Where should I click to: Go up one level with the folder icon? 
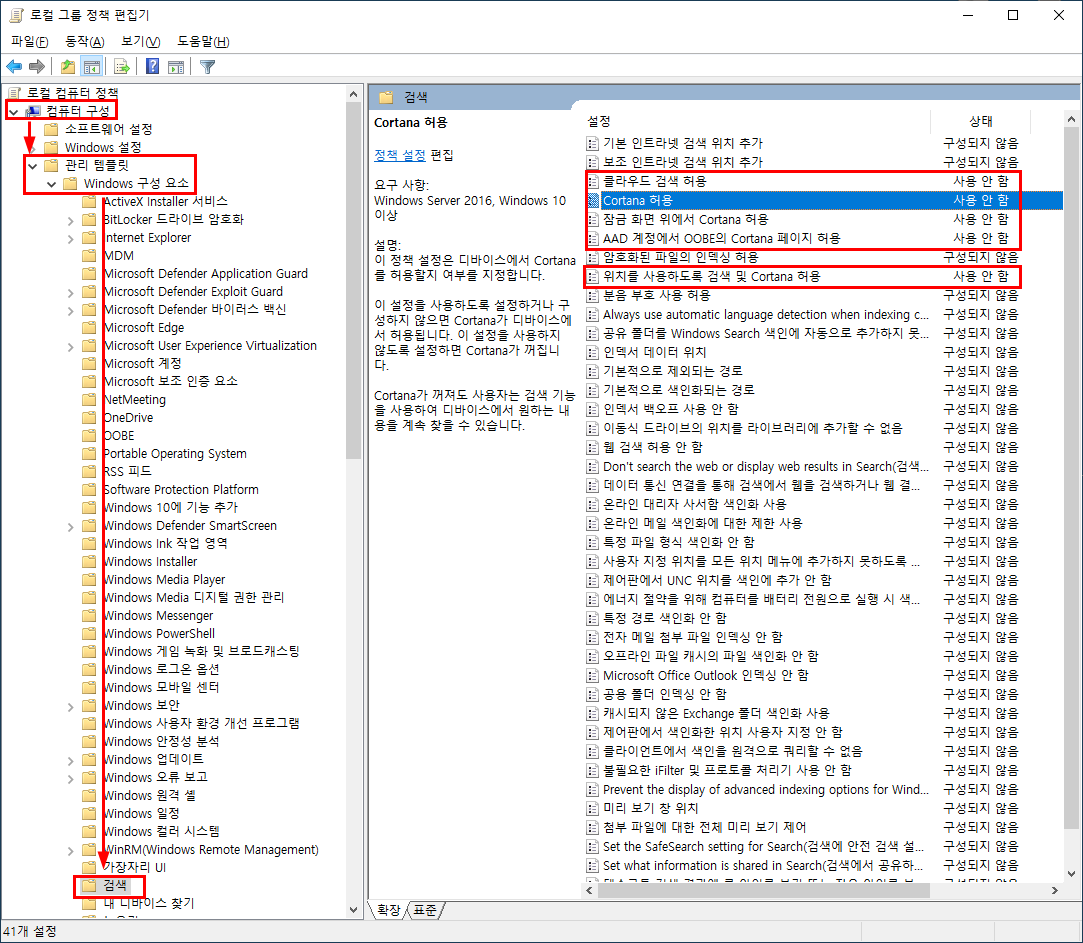(67, 67)
